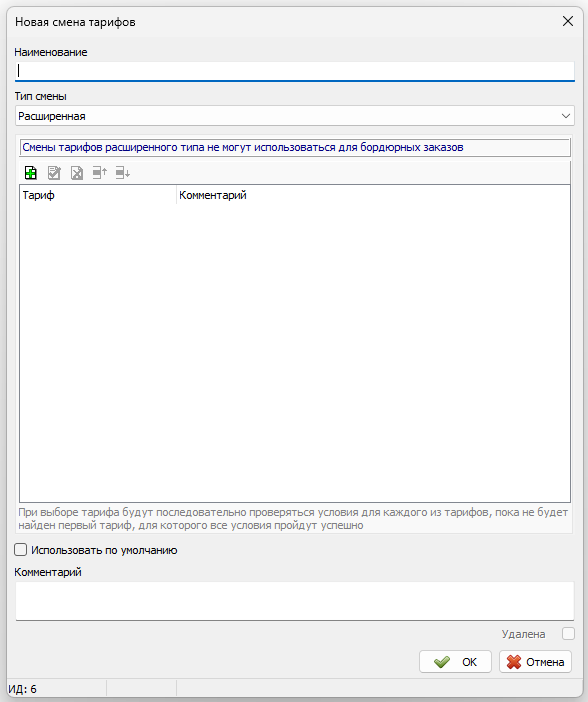Close the 'Новая смена тарифов' dialog
The height and width of the screenshot is (702, 588).
568,21
